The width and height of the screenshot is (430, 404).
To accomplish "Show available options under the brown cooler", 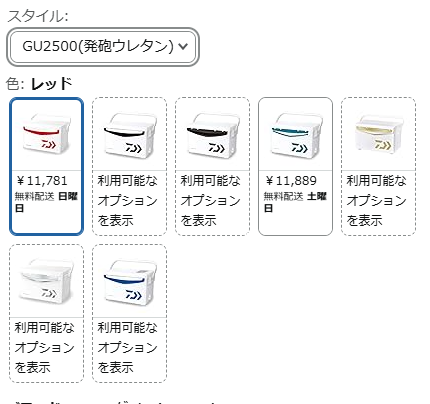I will click(x=211, y=200).
